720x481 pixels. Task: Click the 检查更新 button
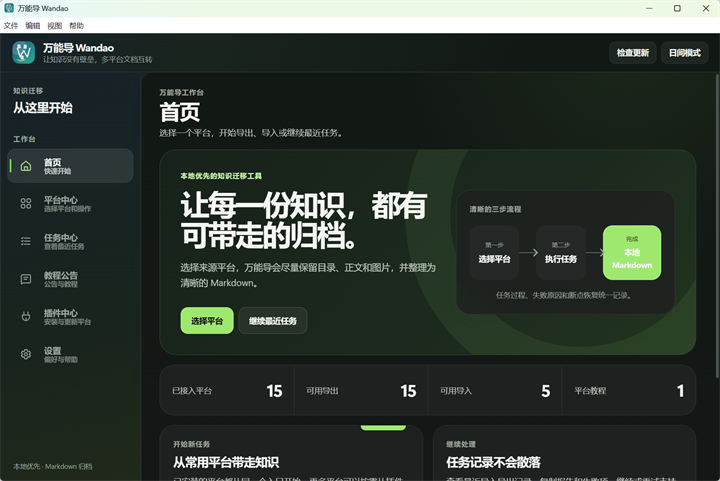point(633,53)
